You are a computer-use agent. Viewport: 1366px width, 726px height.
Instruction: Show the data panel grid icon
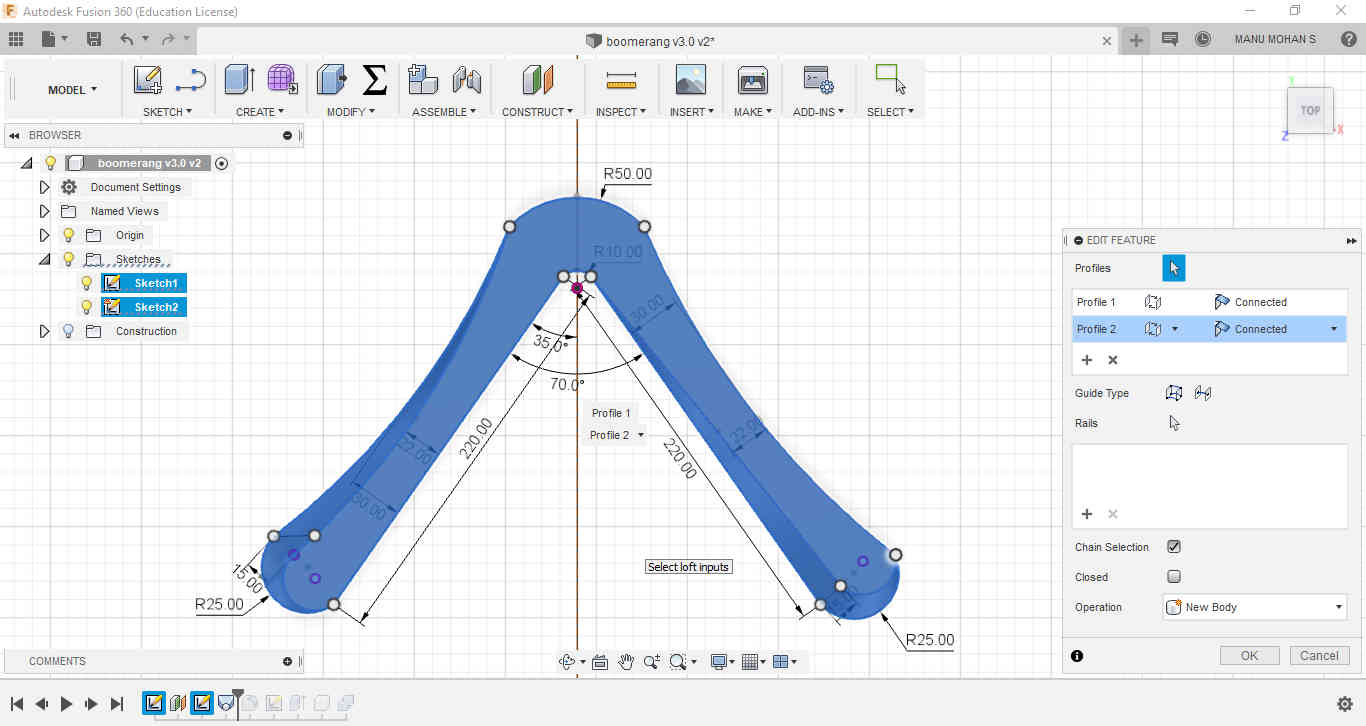[16, 39]
